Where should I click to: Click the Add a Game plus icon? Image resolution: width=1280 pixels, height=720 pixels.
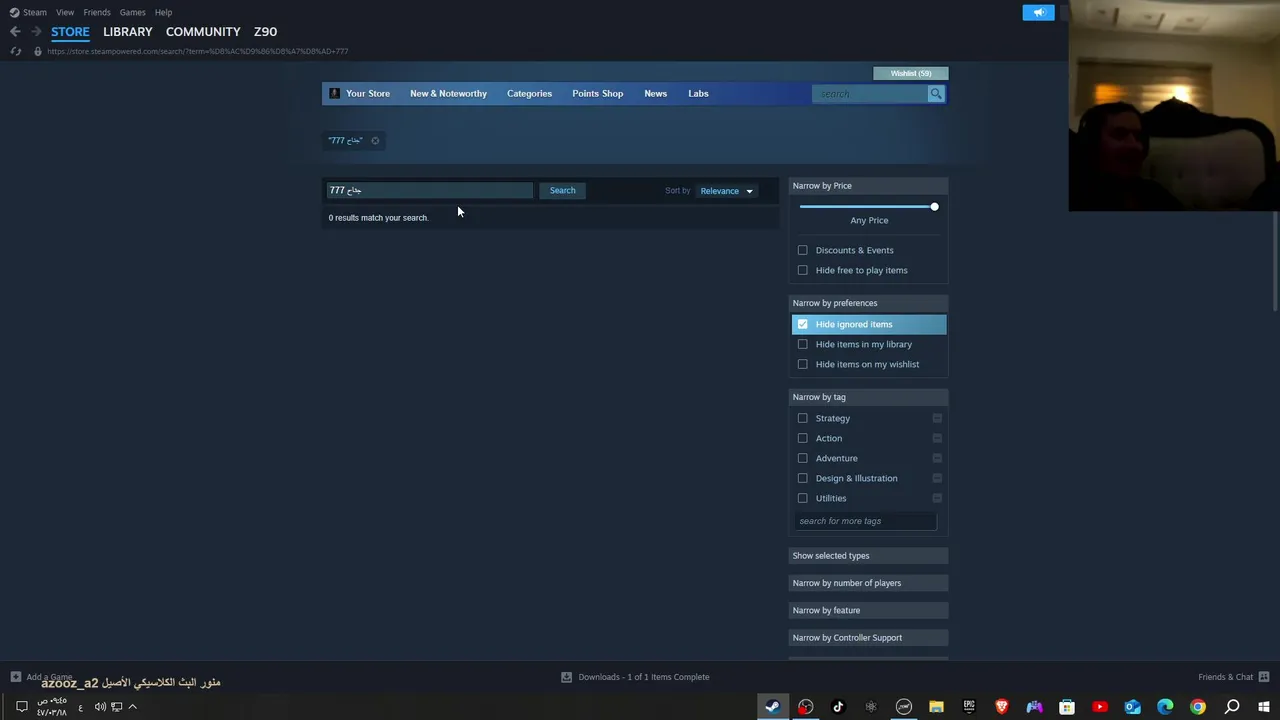15,677
